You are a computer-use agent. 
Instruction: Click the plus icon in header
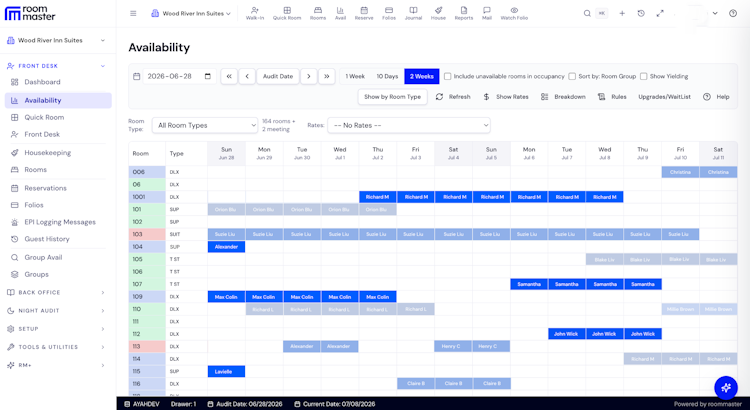click(622, 13)
